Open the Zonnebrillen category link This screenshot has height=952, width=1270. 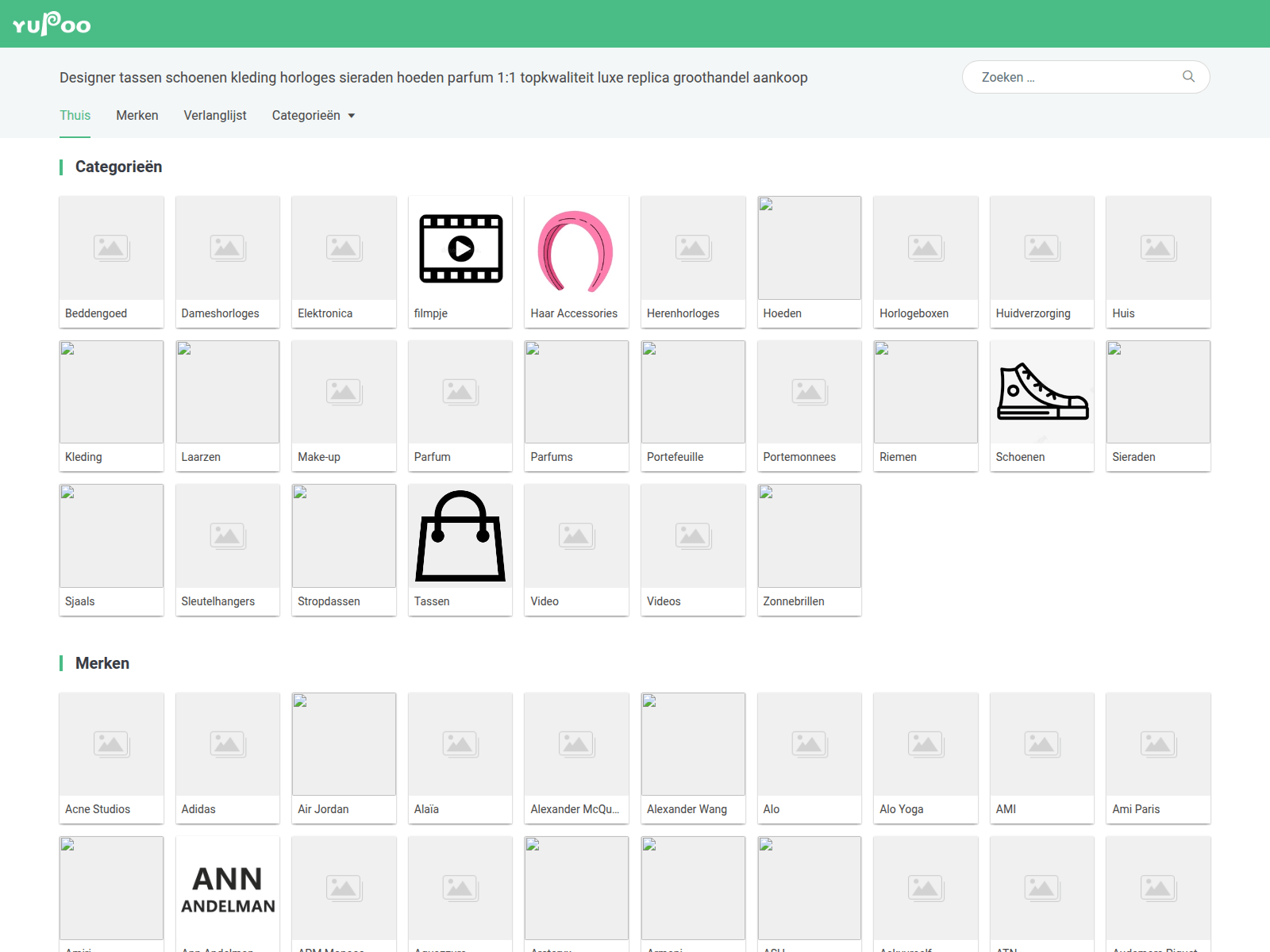pos(794,601)
